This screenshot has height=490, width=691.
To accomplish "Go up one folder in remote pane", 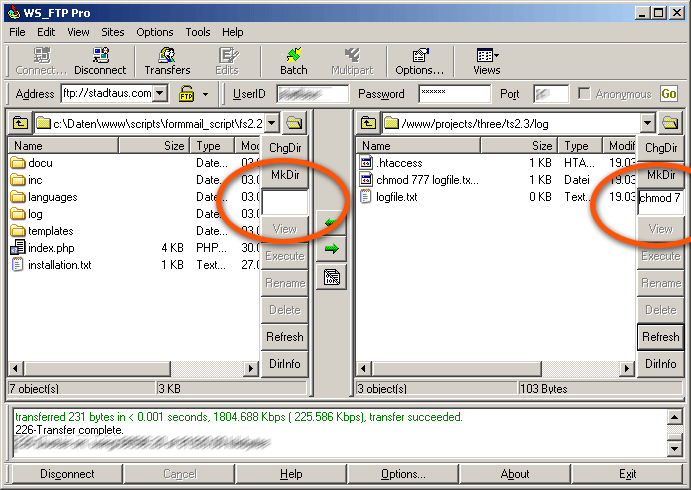I will (x=368, y=123).
